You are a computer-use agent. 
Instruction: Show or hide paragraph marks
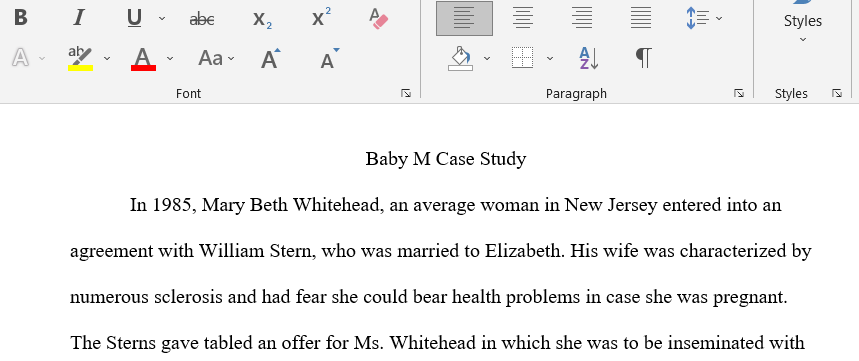[x=644, y=58]
